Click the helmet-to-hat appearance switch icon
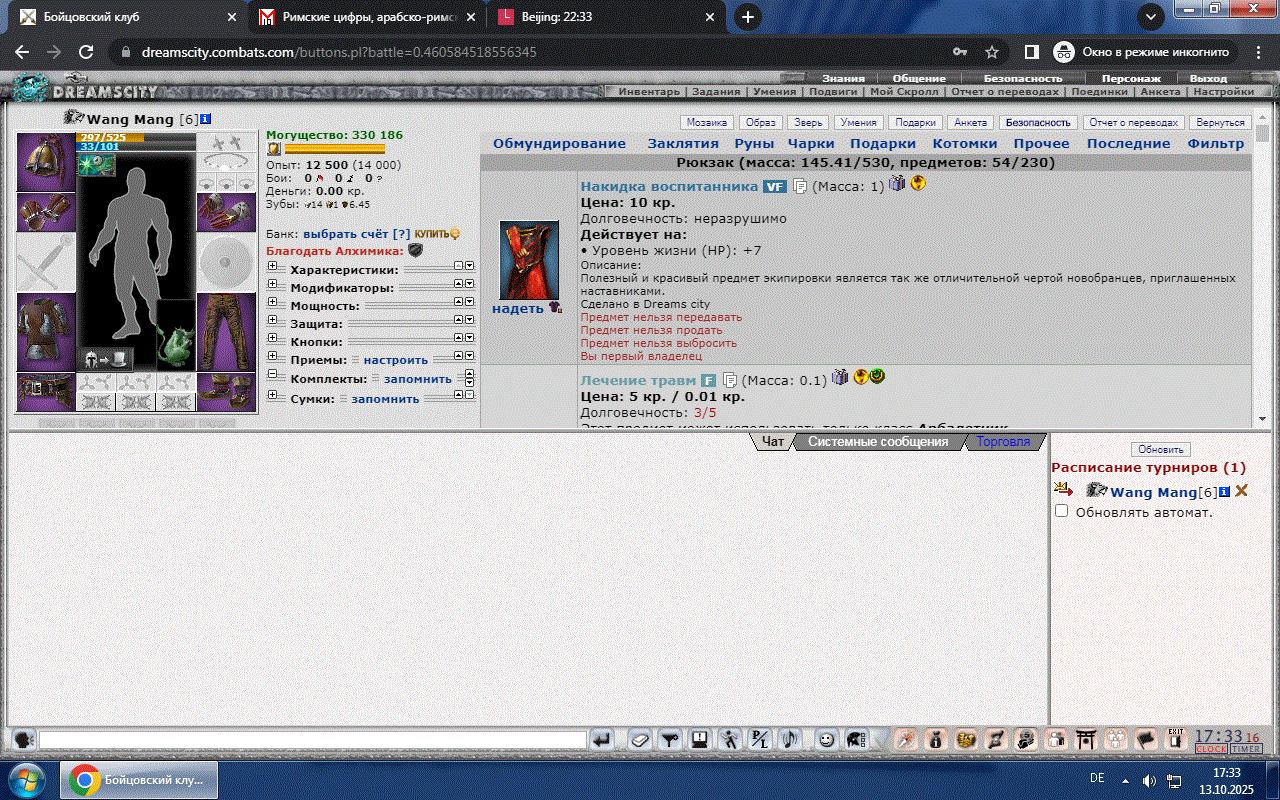The image size is (1280, 800). tap(107, 358)
